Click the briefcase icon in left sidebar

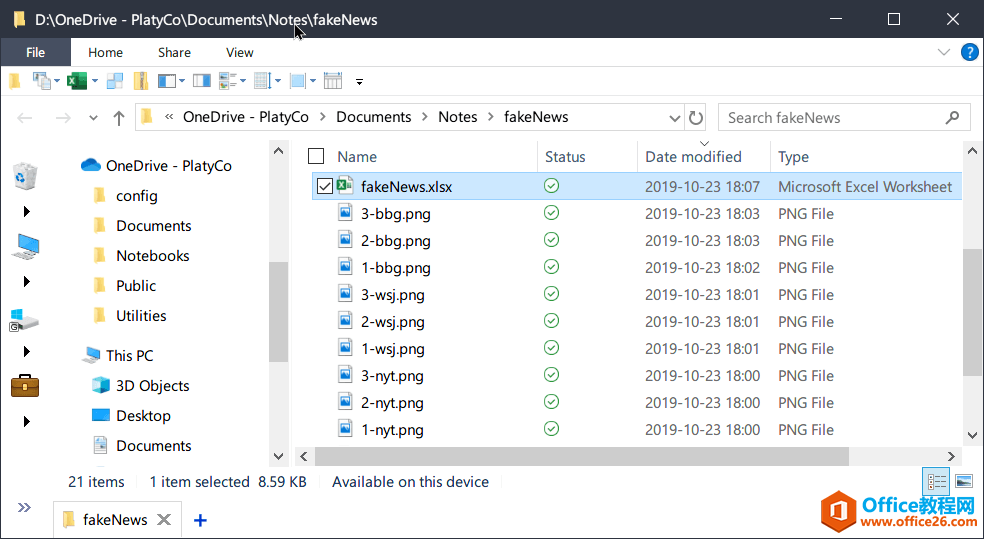25,386
